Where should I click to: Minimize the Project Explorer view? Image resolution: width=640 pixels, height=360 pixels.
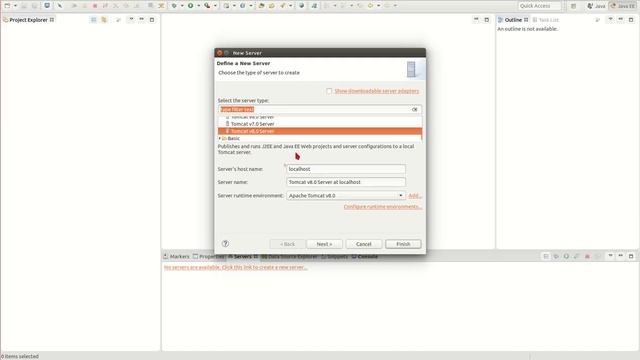142,20
